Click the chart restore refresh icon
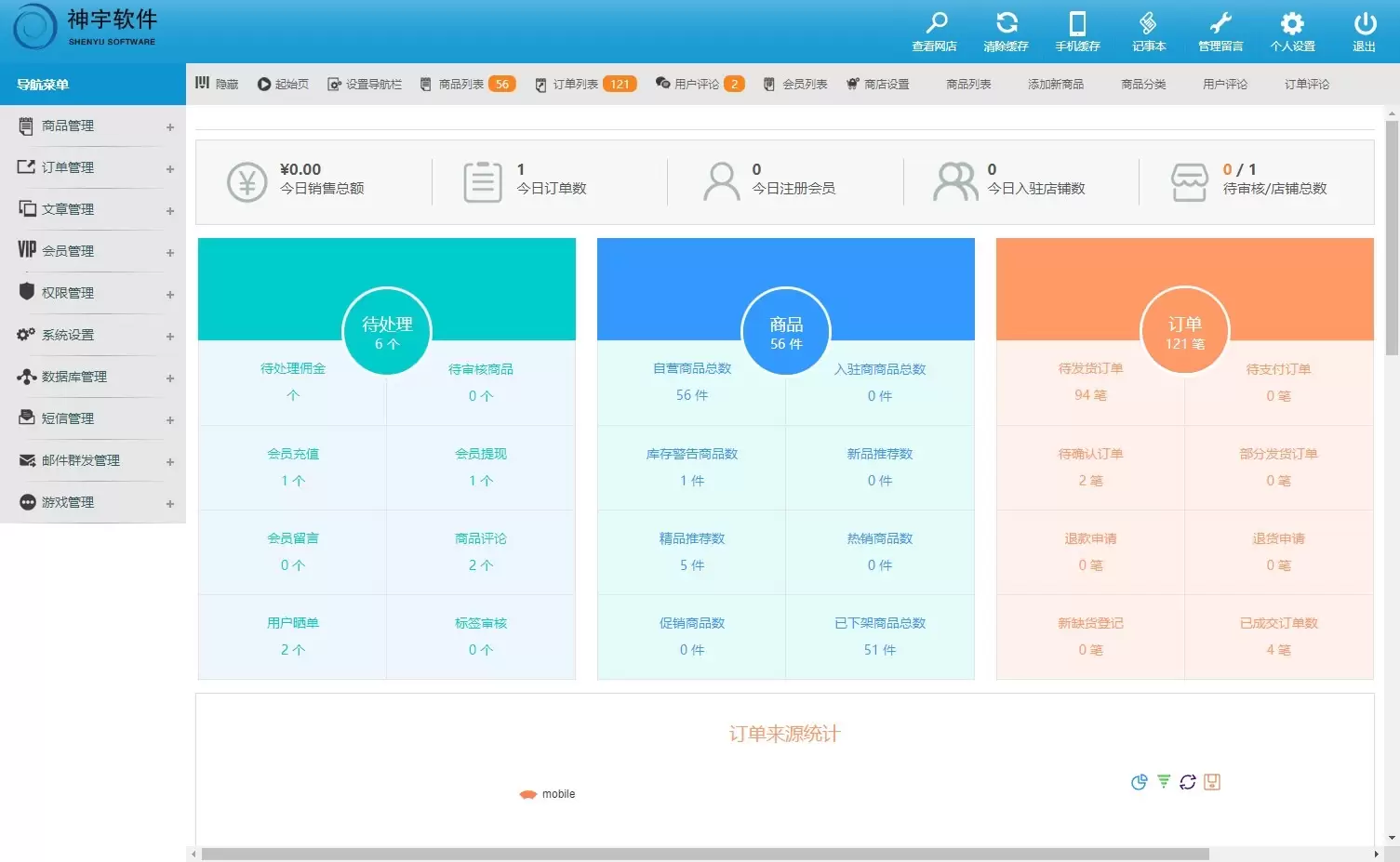 [1188, 782]
